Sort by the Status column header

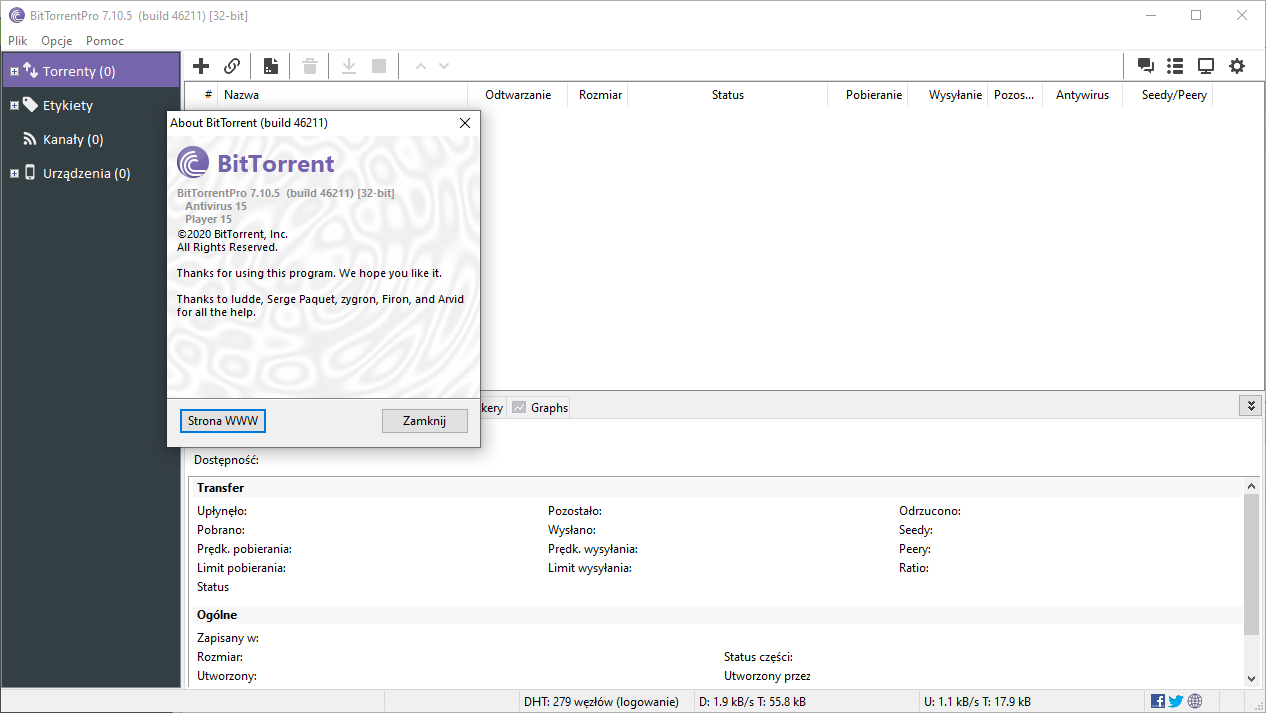[728, 95]
